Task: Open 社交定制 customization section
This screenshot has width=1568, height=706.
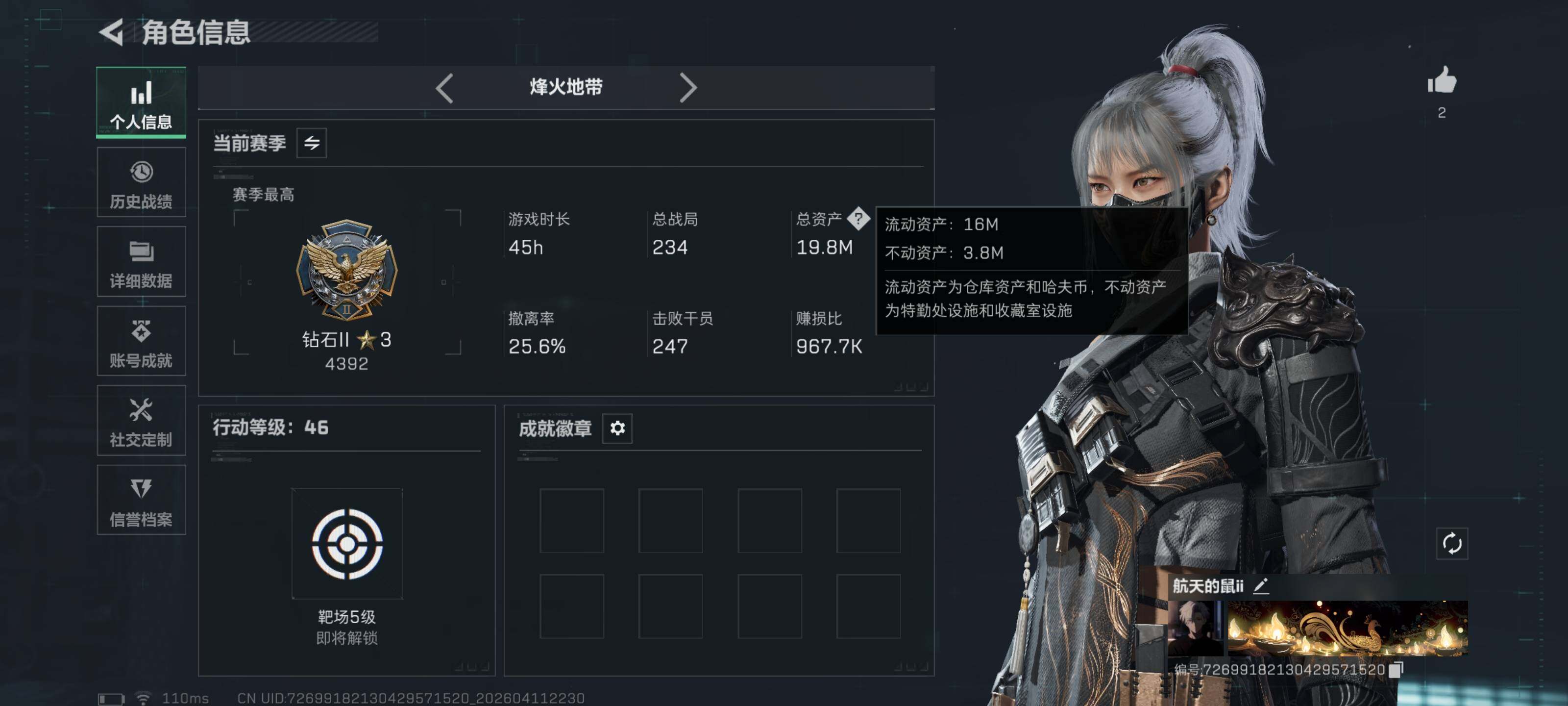Action: point(141,420)
